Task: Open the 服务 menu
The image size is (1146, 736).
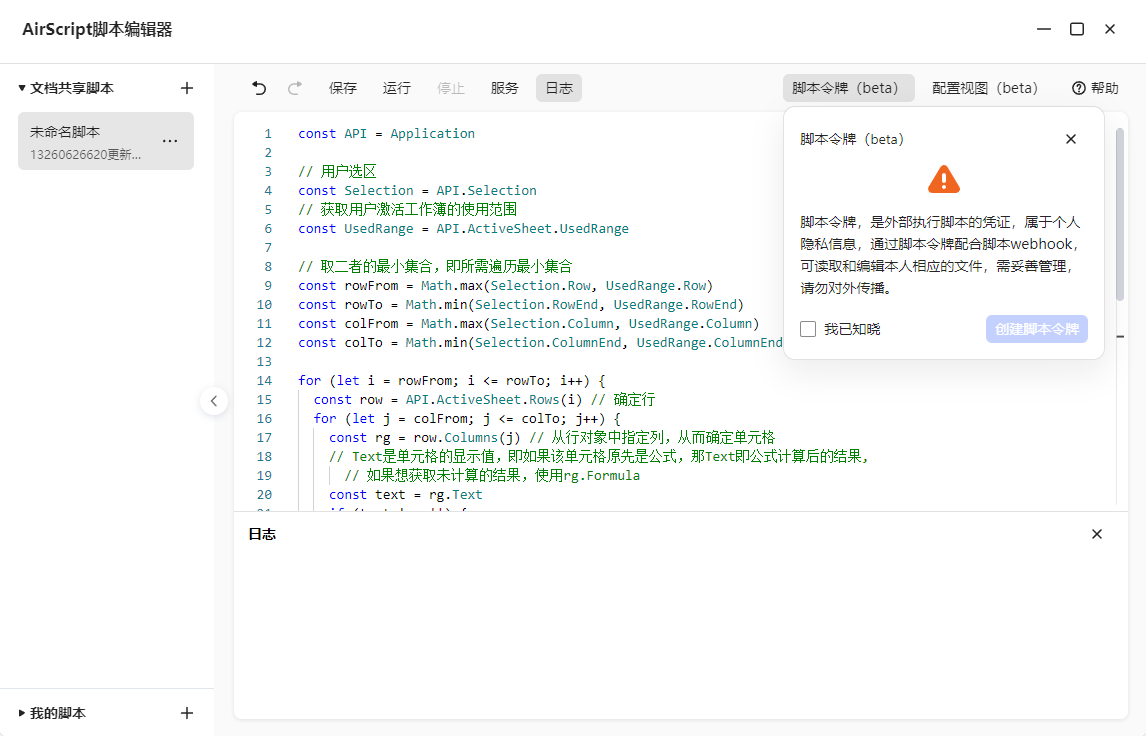Action: [x=505, y=88]
